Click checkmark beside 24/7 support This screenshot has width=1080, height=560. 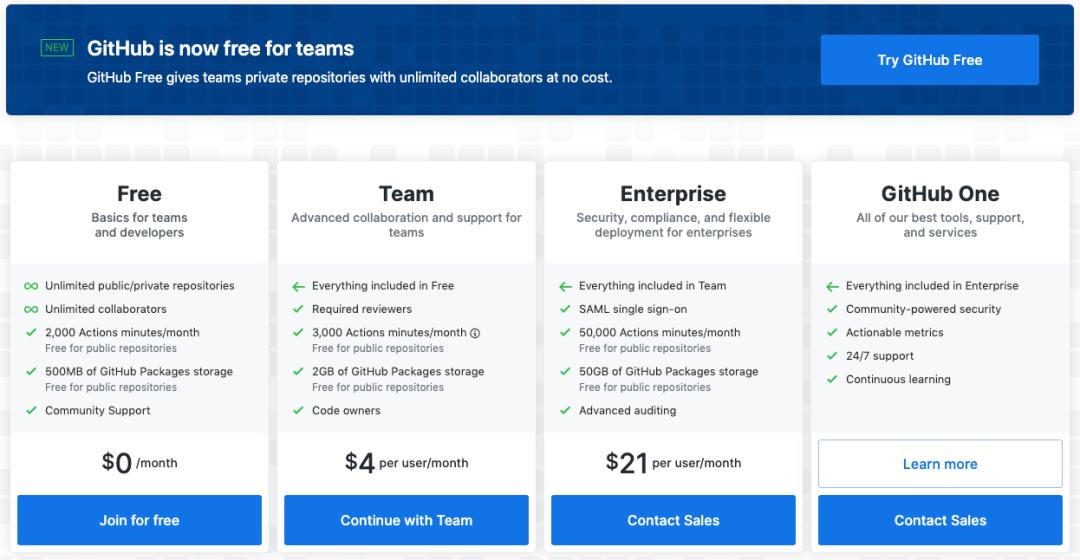(x=832, y=356)
